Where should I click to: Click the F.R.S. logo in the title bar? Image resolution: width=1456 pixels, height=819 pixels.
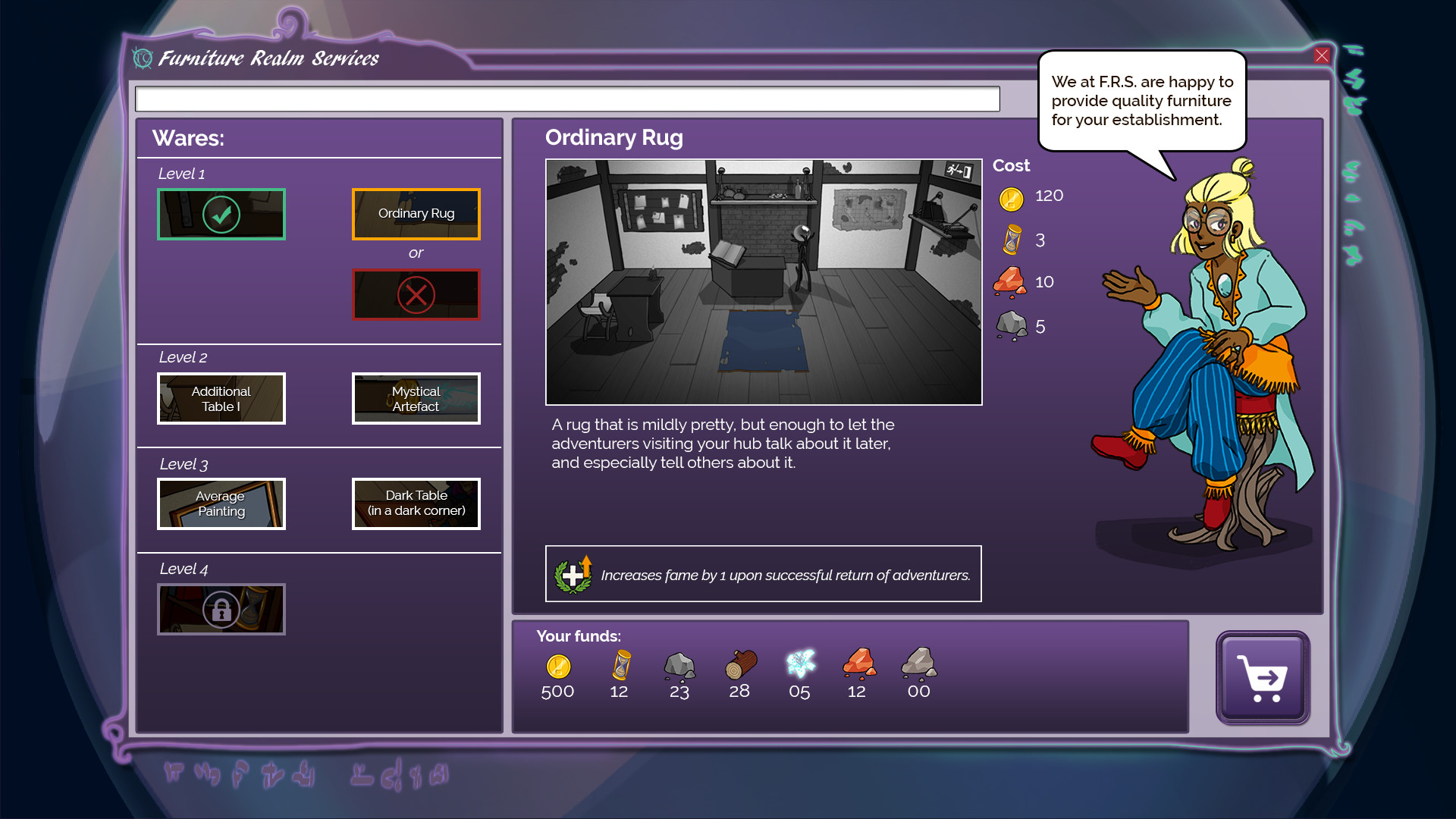click(x=142, y=56)
